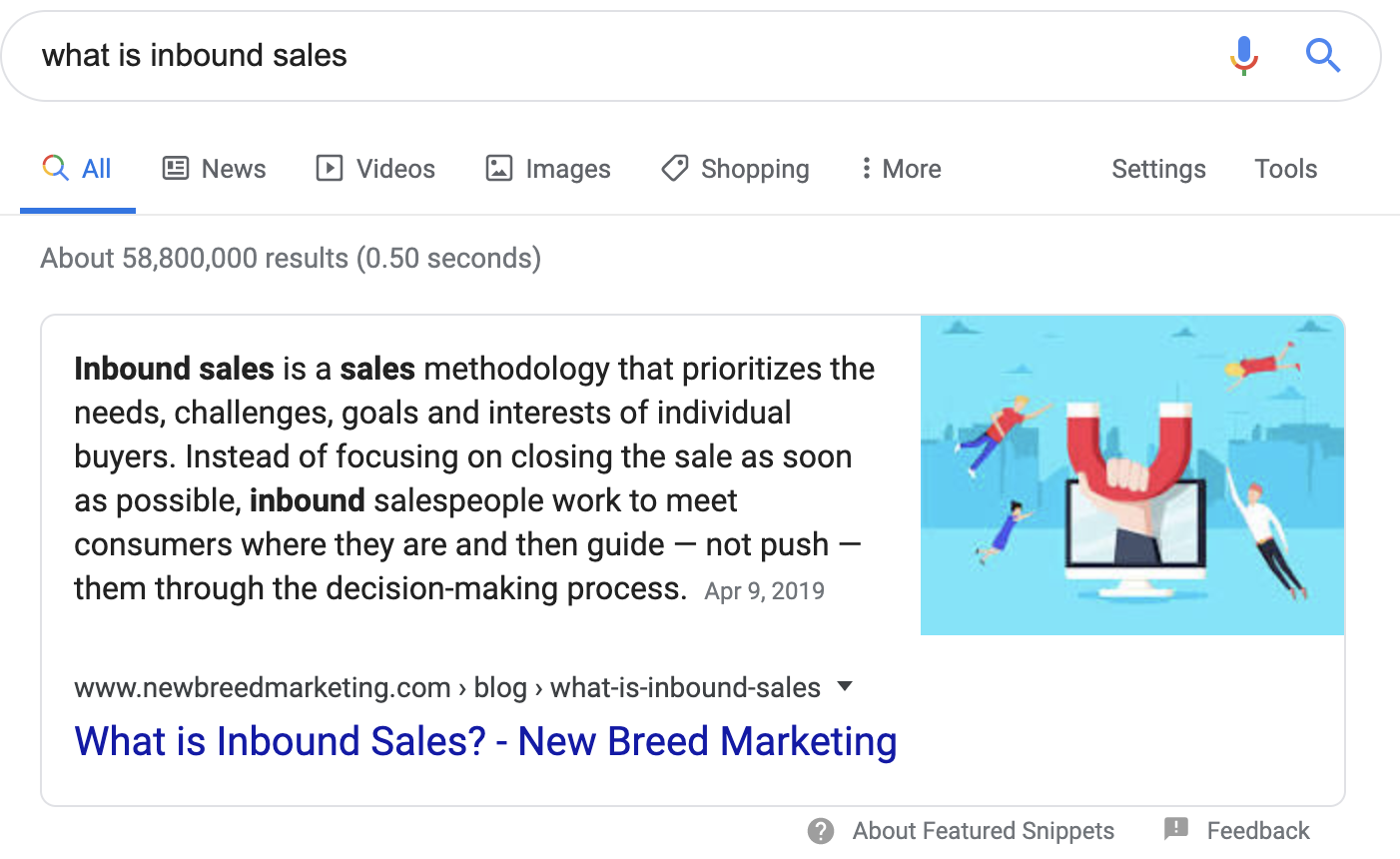Click the Videos tab play icon
This screenshot has width=1400, height=859.
click(330, 168)
